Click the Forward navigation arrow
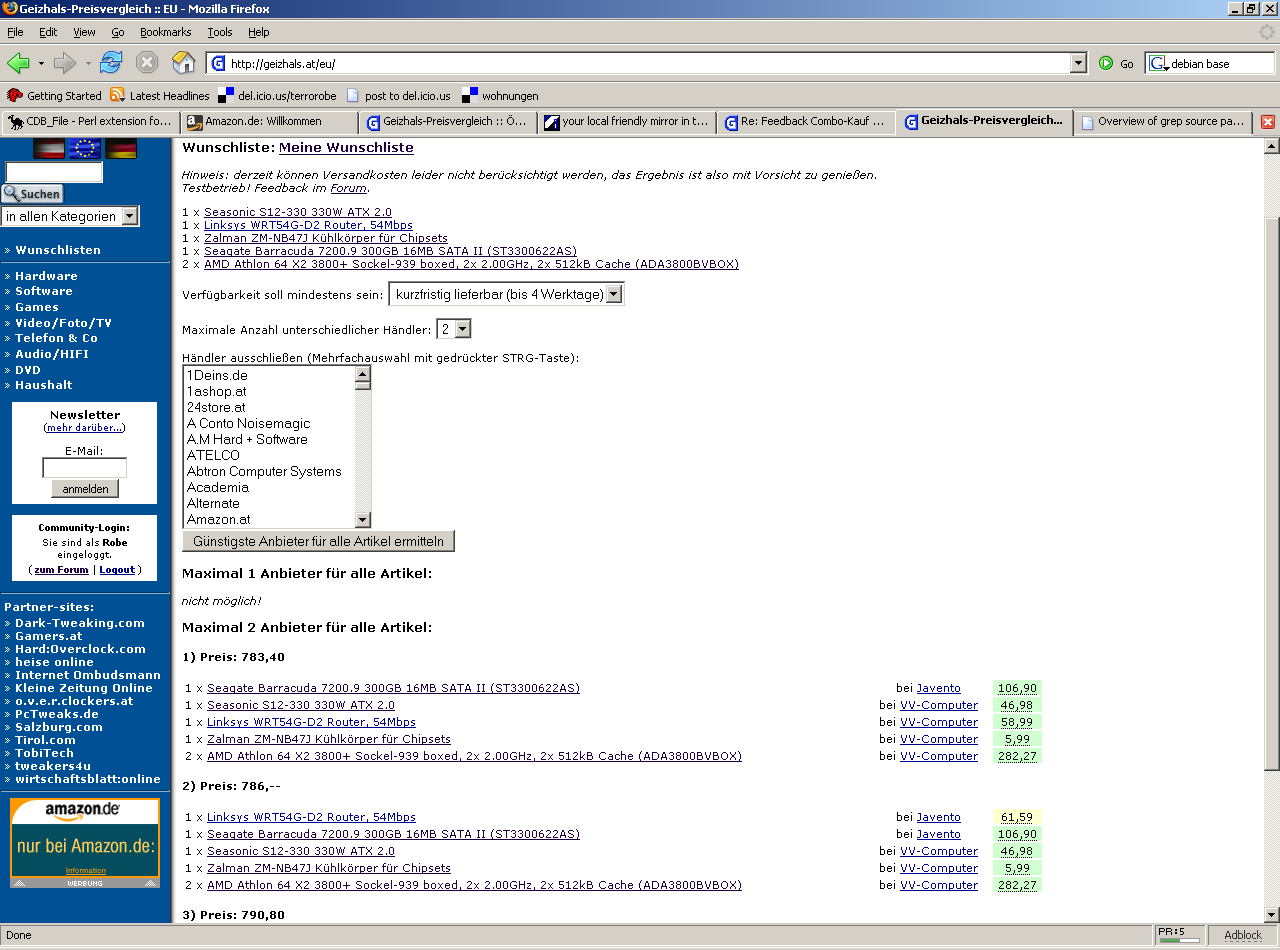Viewport: 1280px width, 950px height. (x=65, y=63)
